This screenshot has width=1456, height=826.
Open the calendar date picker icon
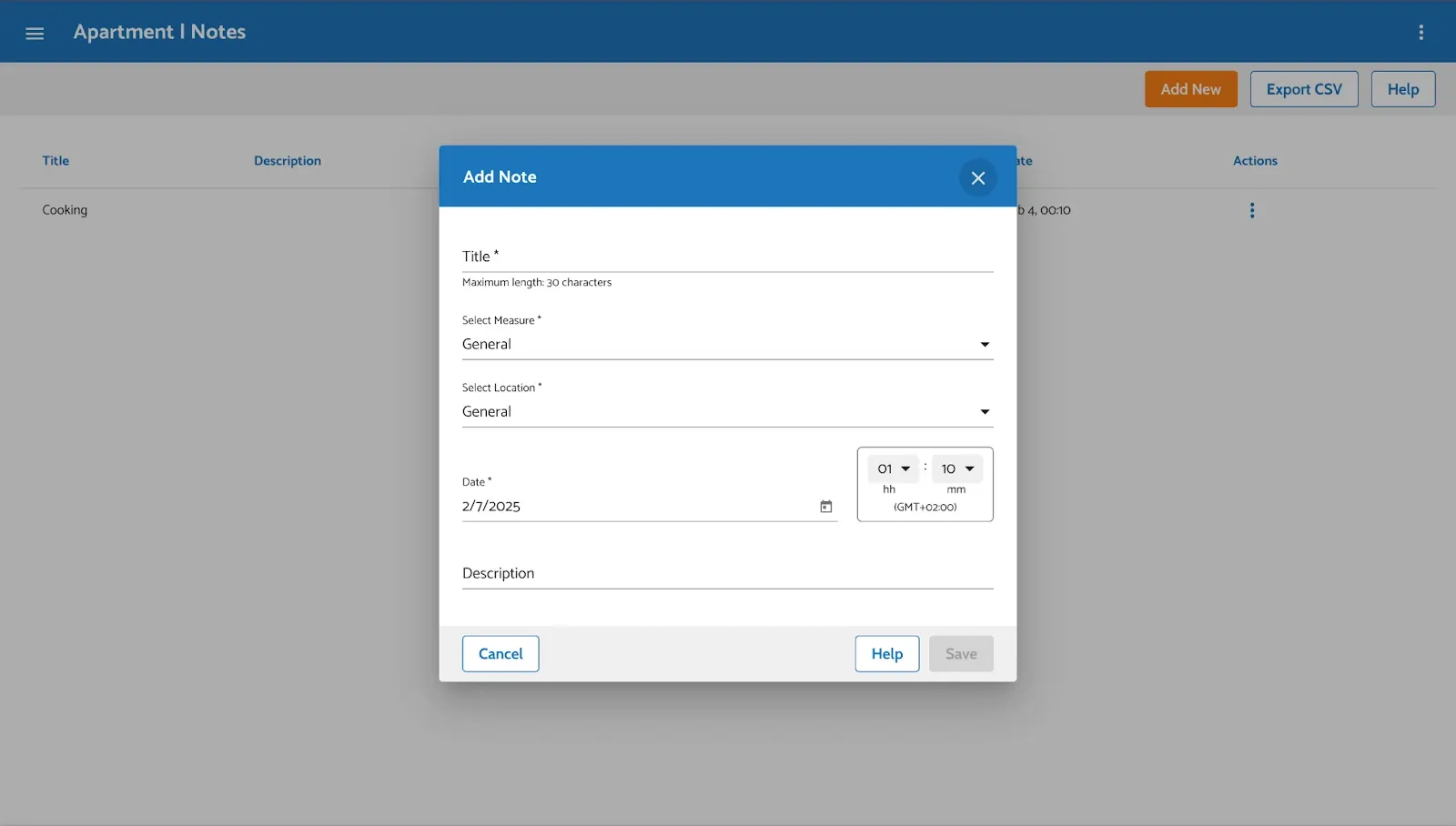(825, 507)
